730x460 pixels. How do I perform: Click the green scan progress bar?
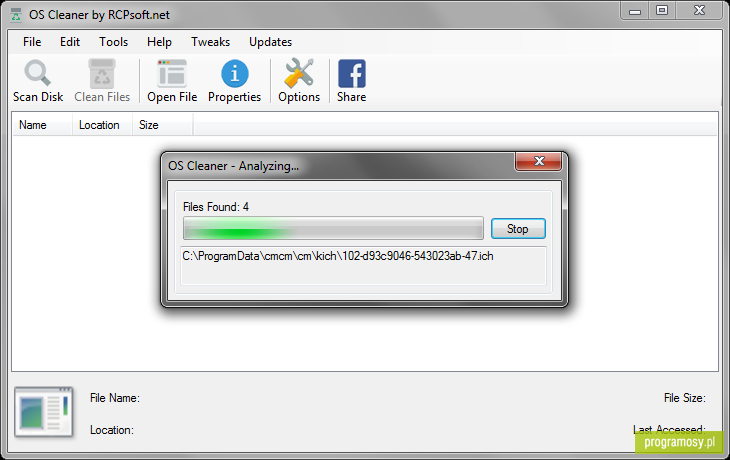tap(333, 228)
